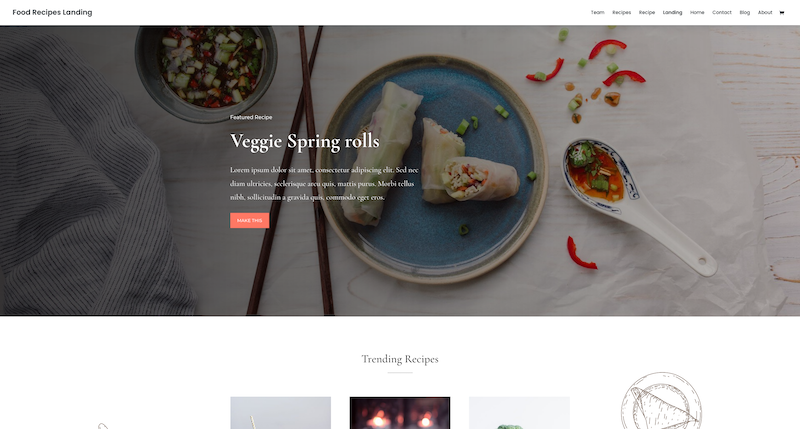Select the Featured Recipe label
Image resolution: width=800 pixels, height=429 pixels.
(x=251, y=117)
